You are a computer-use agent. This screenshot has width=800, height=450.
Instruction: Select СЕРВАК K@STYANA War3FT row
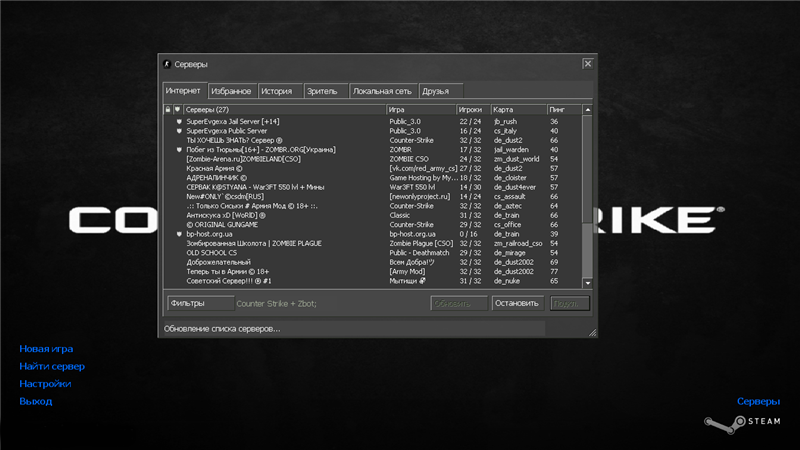pyautogui.click(x=373, y=187)
